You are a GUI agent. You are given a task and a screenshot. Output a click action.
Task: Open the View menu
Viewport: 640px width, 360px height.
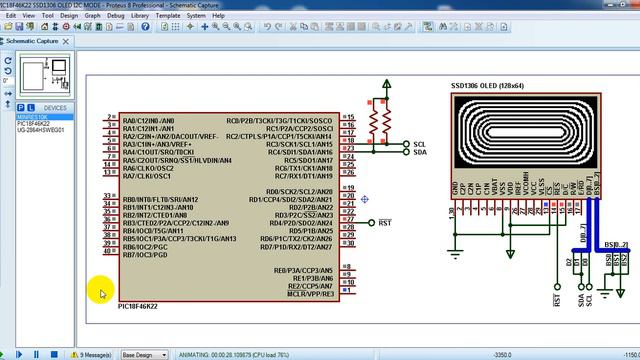[x=29, y=16]
